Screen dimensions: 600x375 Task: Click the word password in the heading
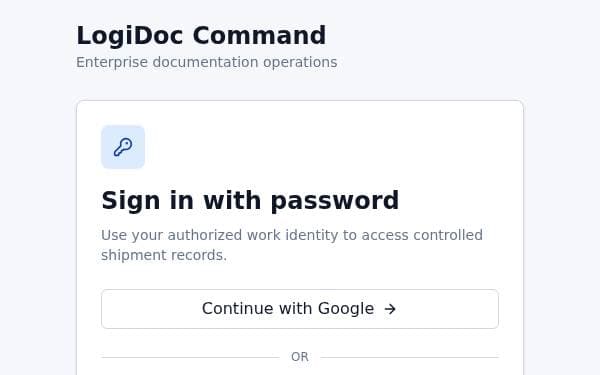coord(334,201)
